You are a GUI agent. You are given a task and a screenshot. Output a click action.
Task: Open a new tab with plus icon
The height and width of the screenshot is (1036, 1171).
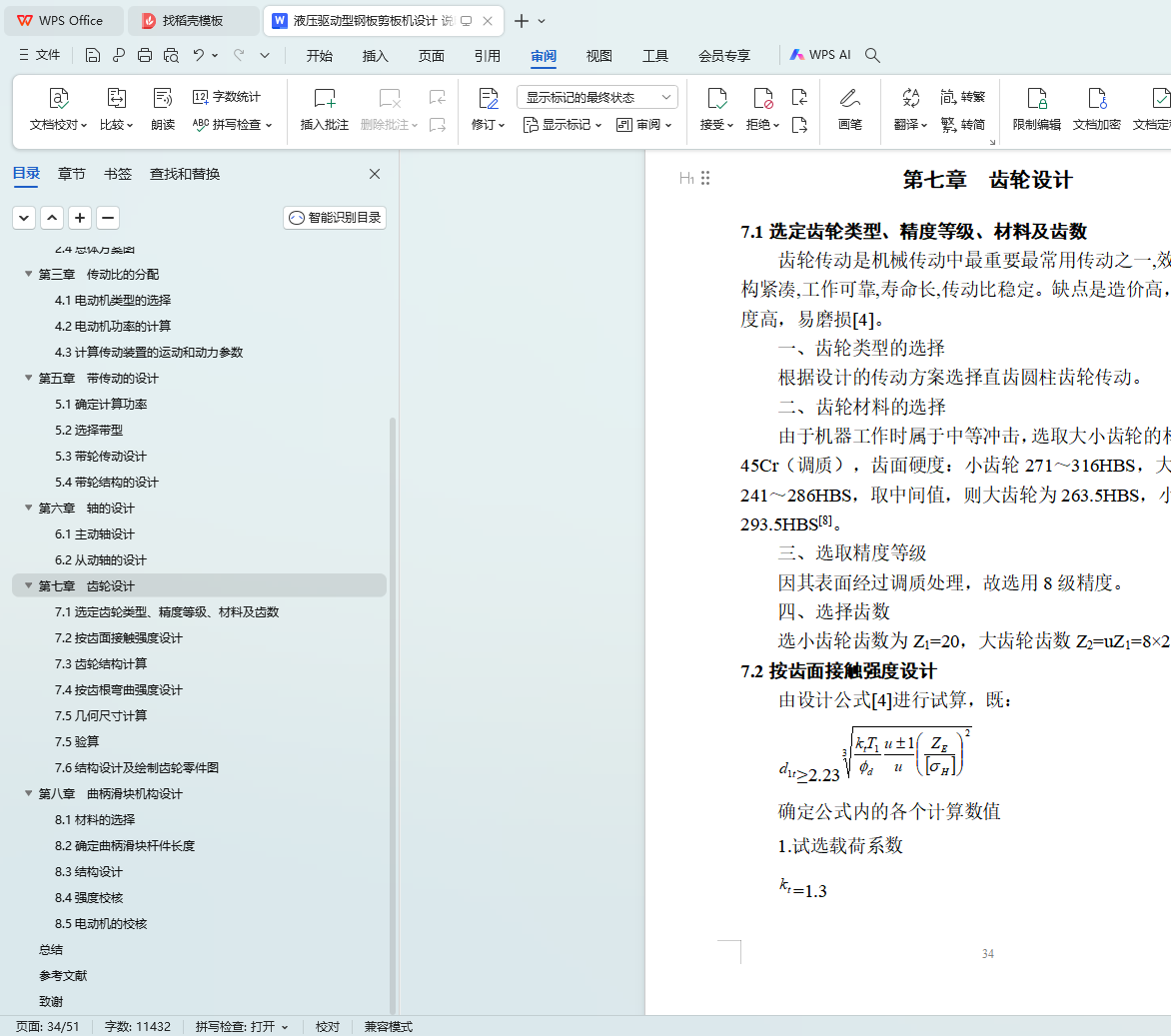pos(522,21)
